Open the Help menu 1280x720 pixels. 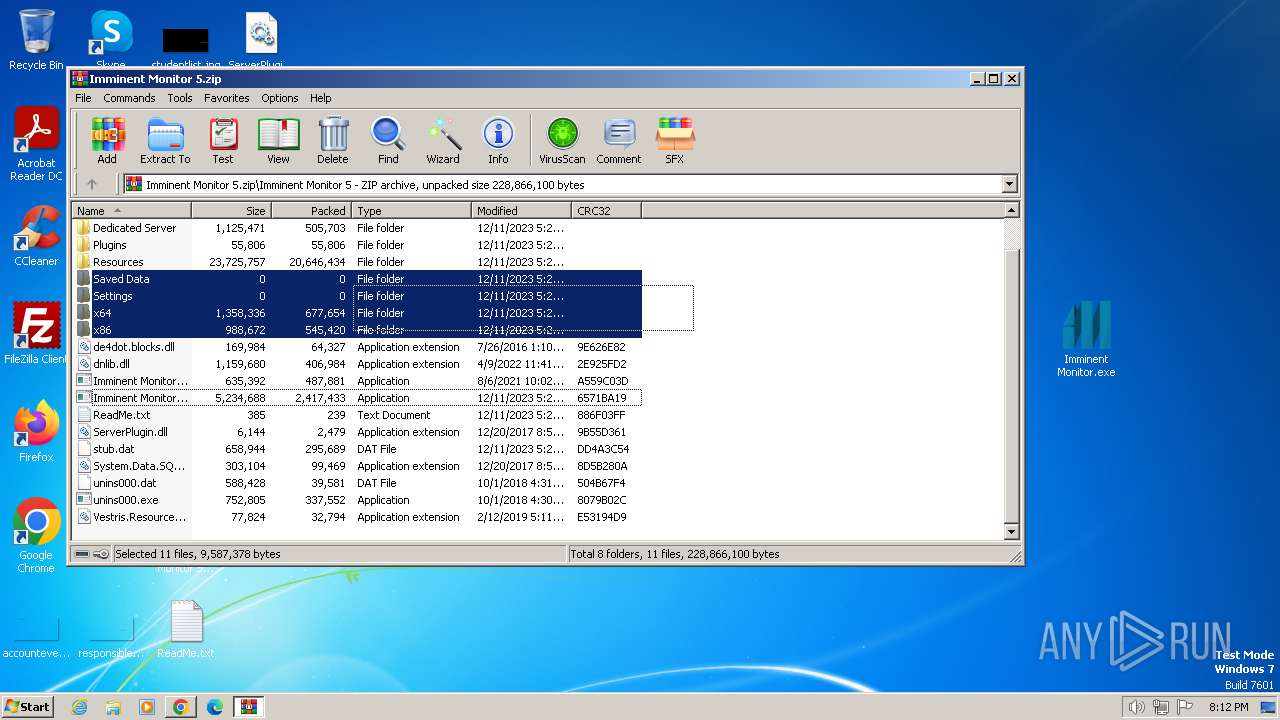[x=320, y=98]
